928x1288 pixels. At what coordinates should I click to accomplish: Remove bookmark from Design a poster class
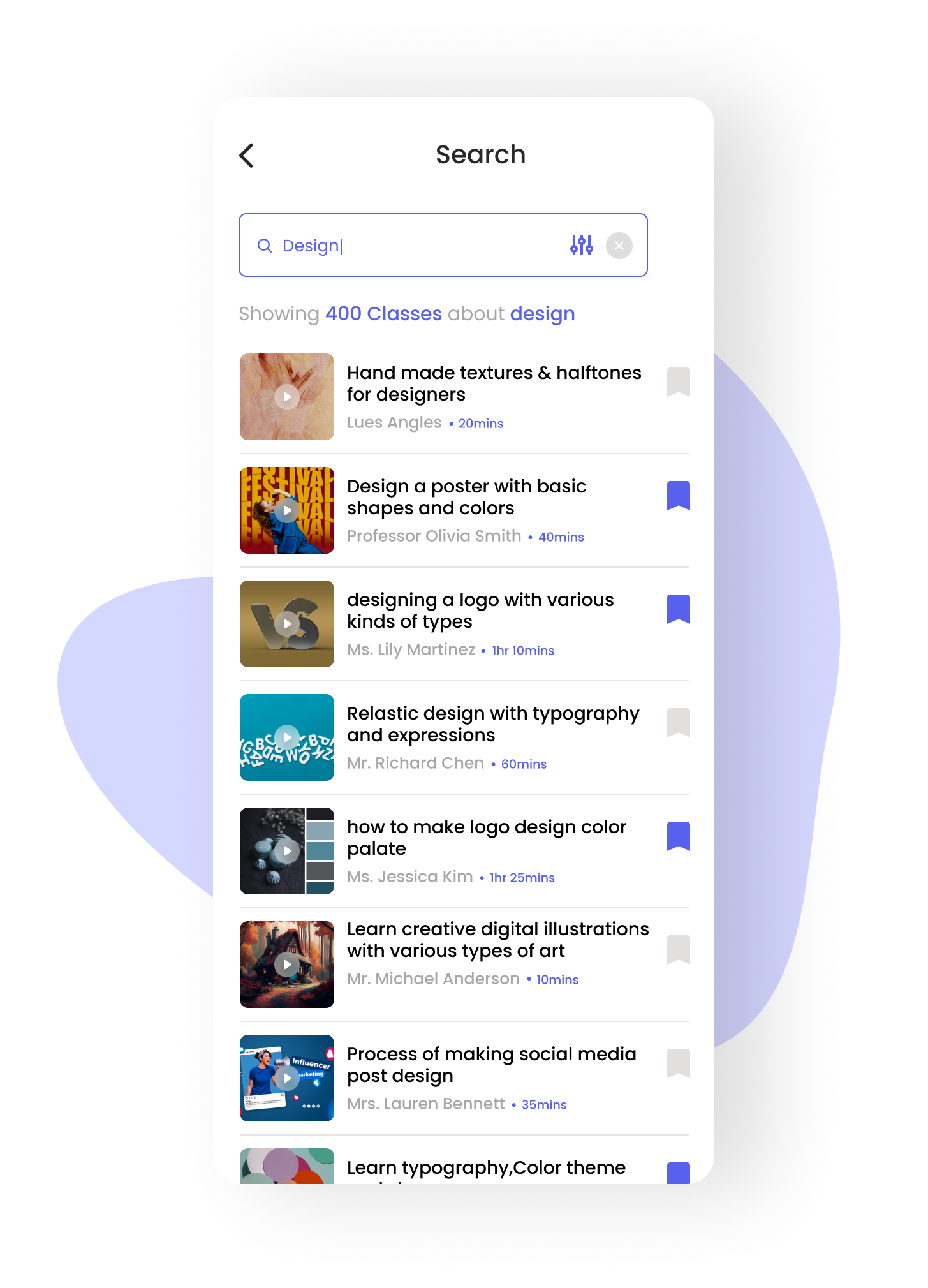678,495
